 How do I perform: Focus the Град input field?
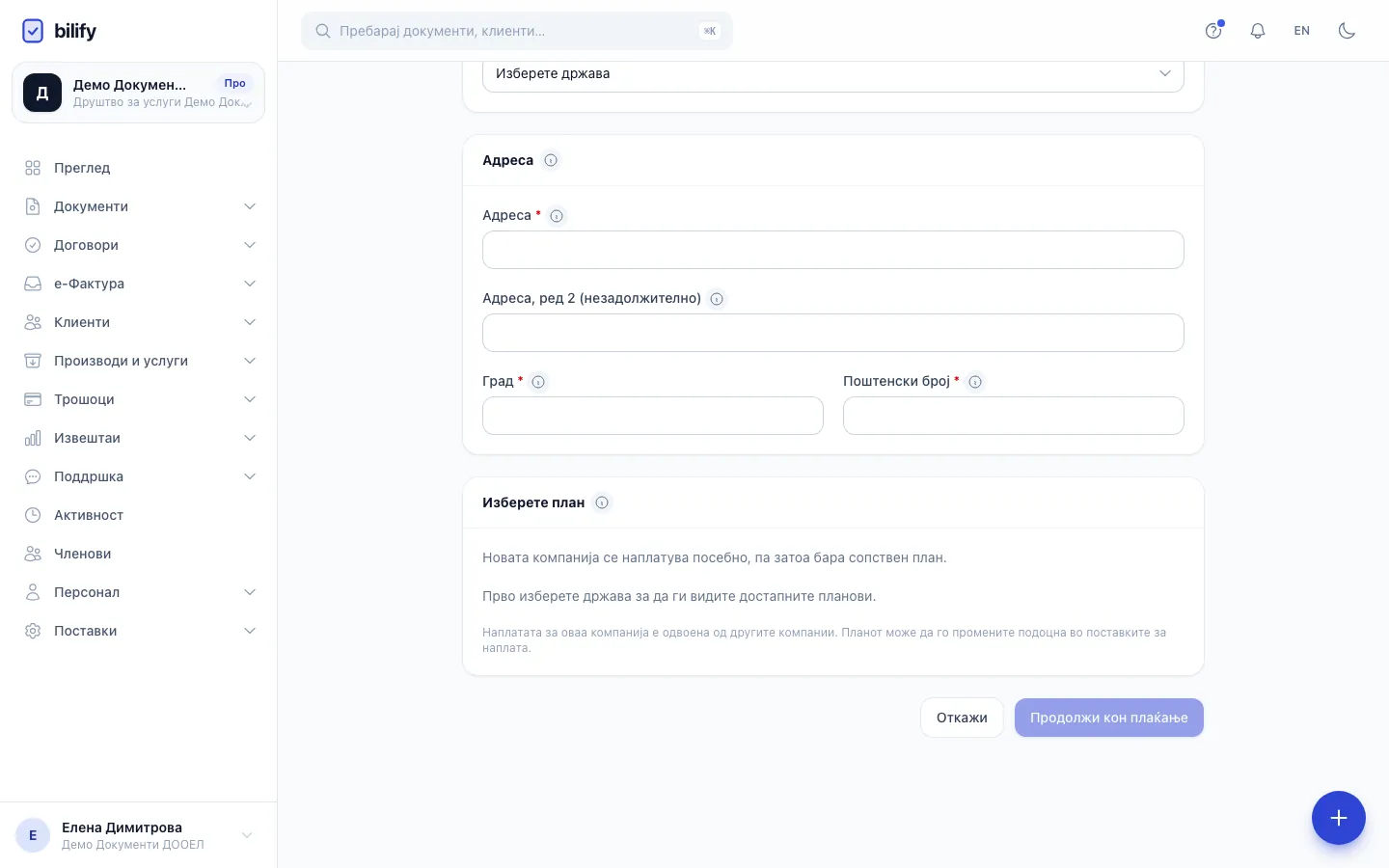(653, 416)
